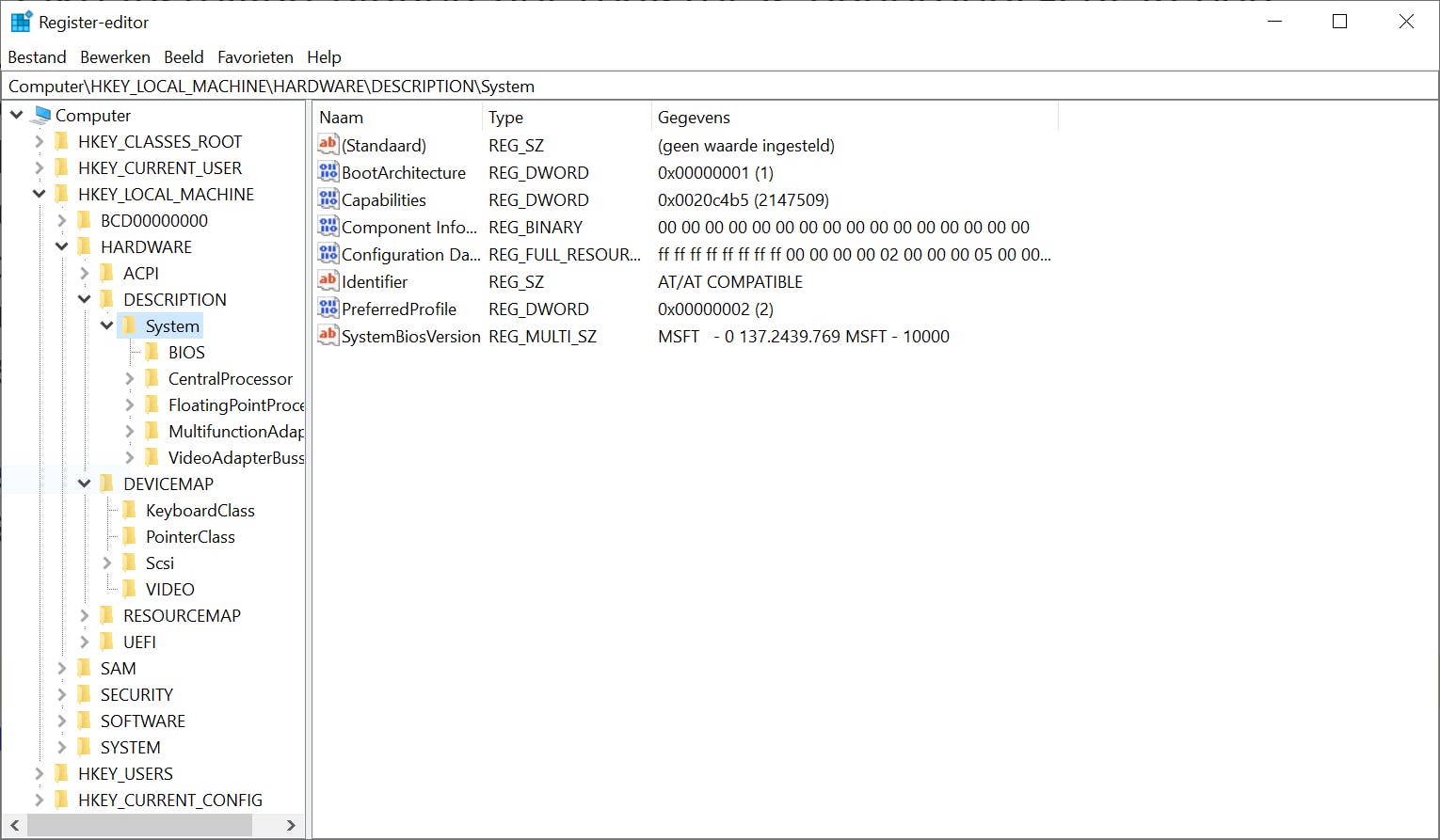
Task: Select the SystemBiosVersion data text
Action: click(804, 336)
